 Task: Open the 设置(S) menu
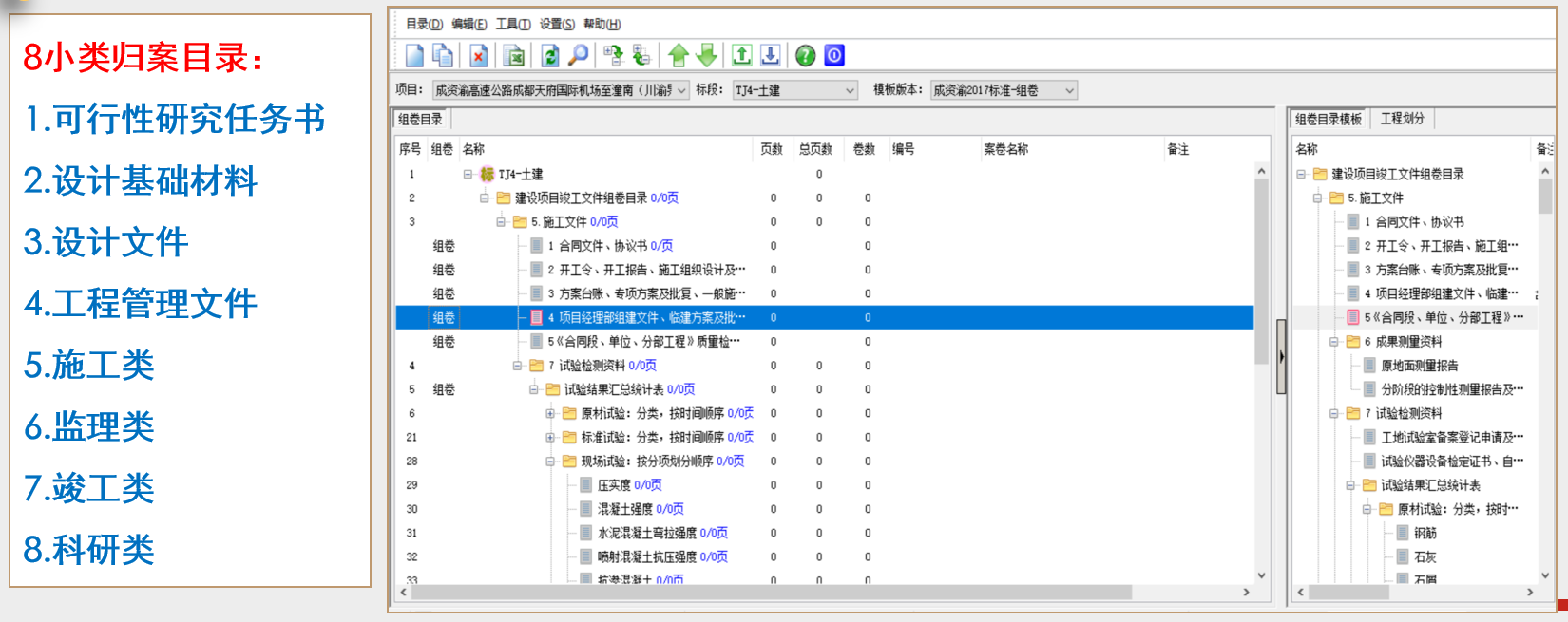[558, 24]
